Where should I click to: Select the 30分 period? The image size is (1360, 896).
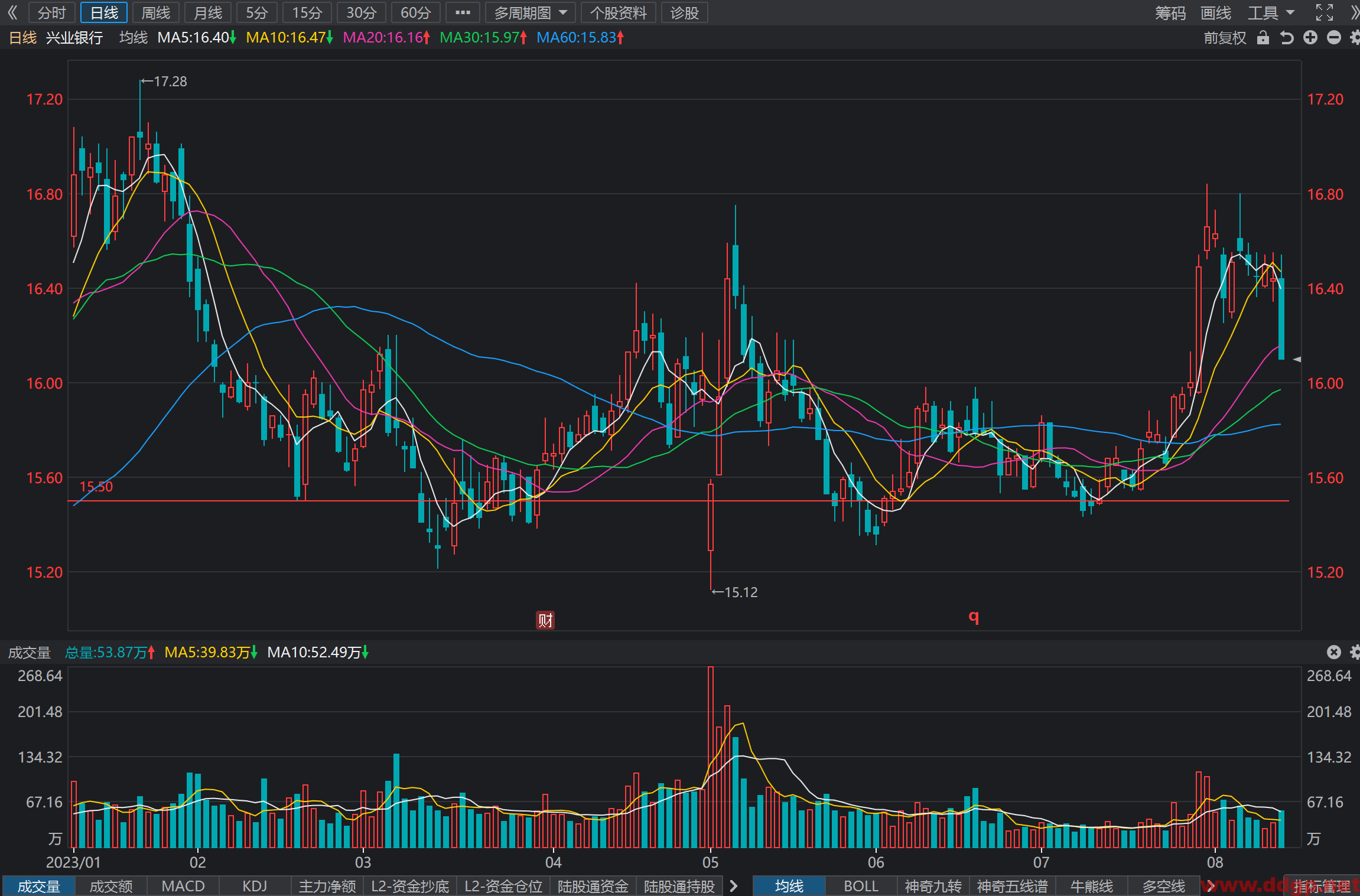pos(361,12)
